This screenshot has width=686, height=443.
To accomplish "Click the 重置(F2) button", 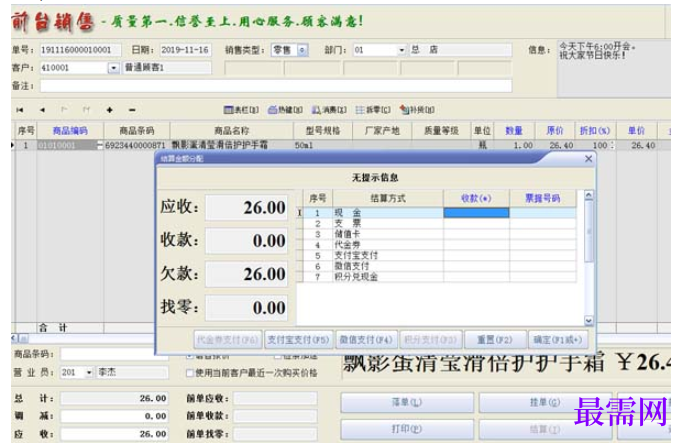I will pyautogui.click(x=494, y=339).
